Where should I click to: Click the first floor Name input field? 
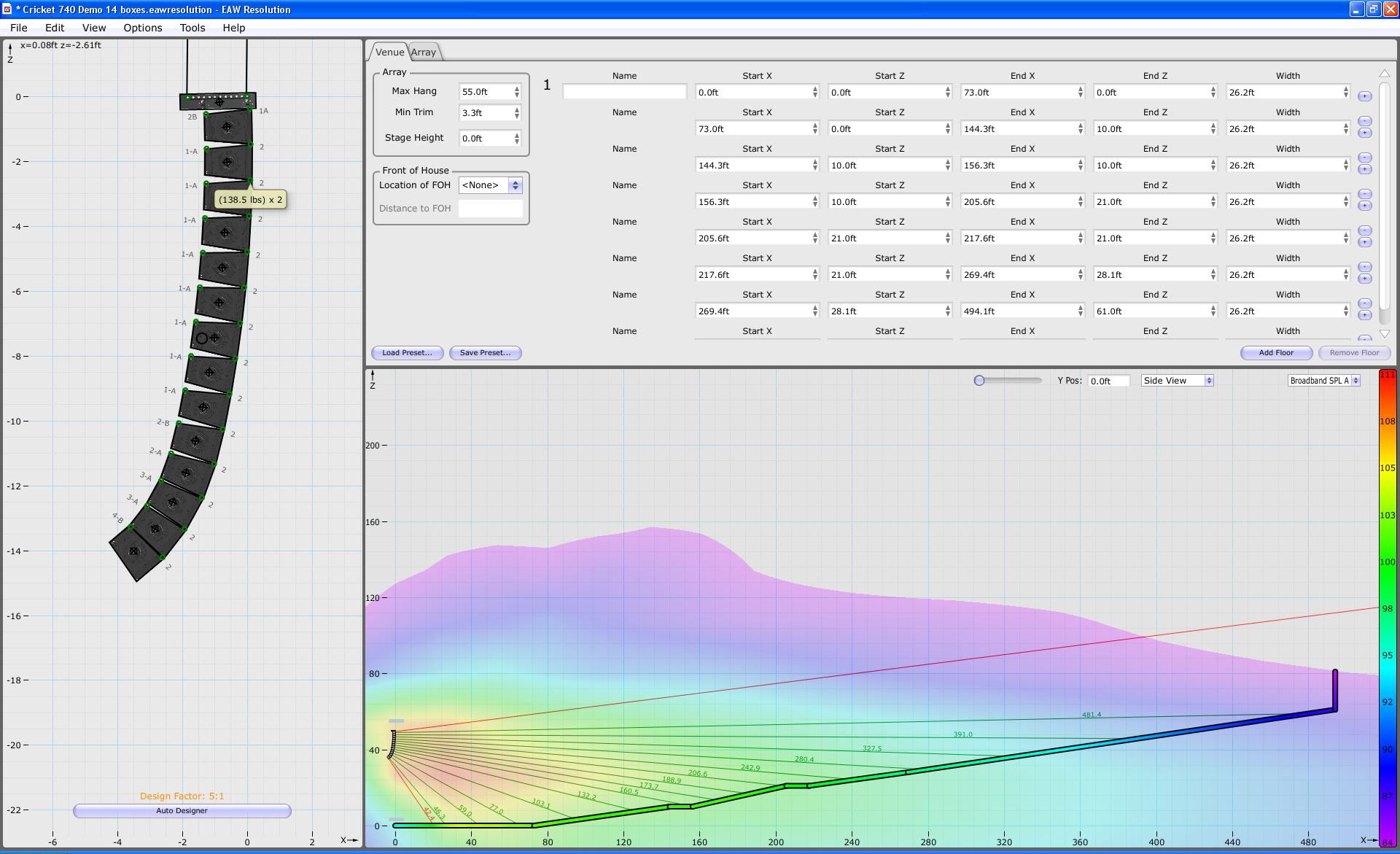[x=625, y=92]
